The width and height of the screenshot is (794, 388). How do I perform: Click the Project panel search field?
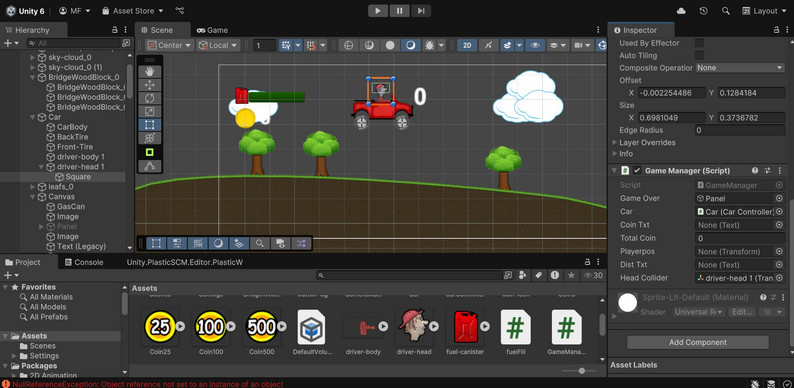[414, 275]
